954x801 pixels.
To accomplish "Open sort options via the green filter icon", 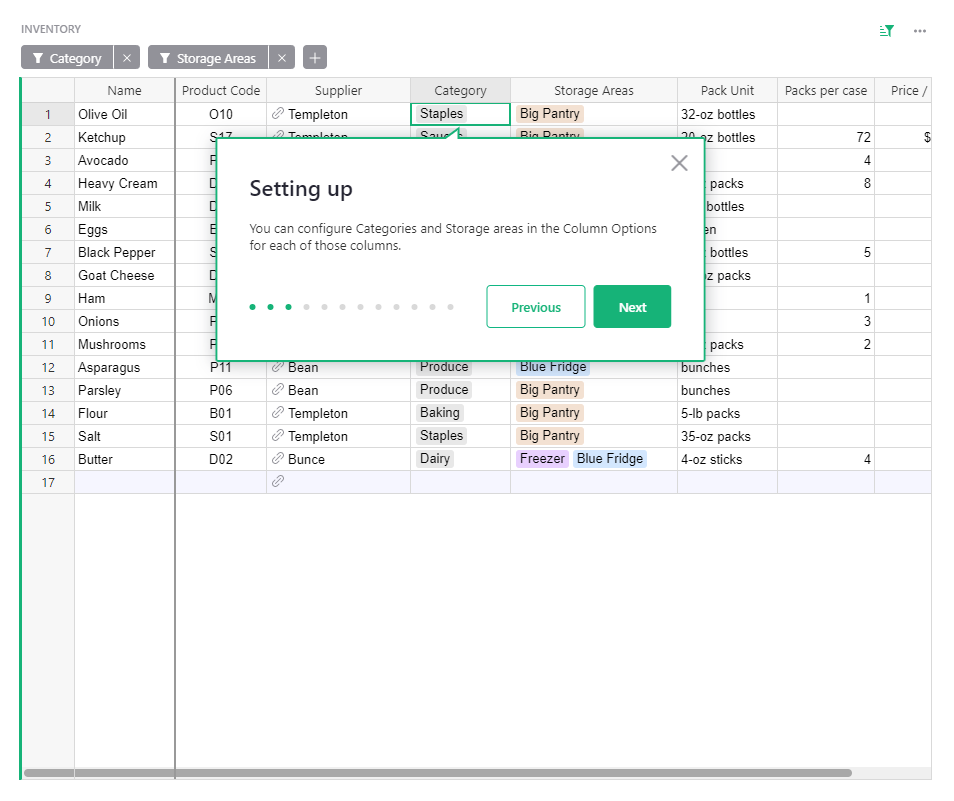I will (x=885, y=30).
